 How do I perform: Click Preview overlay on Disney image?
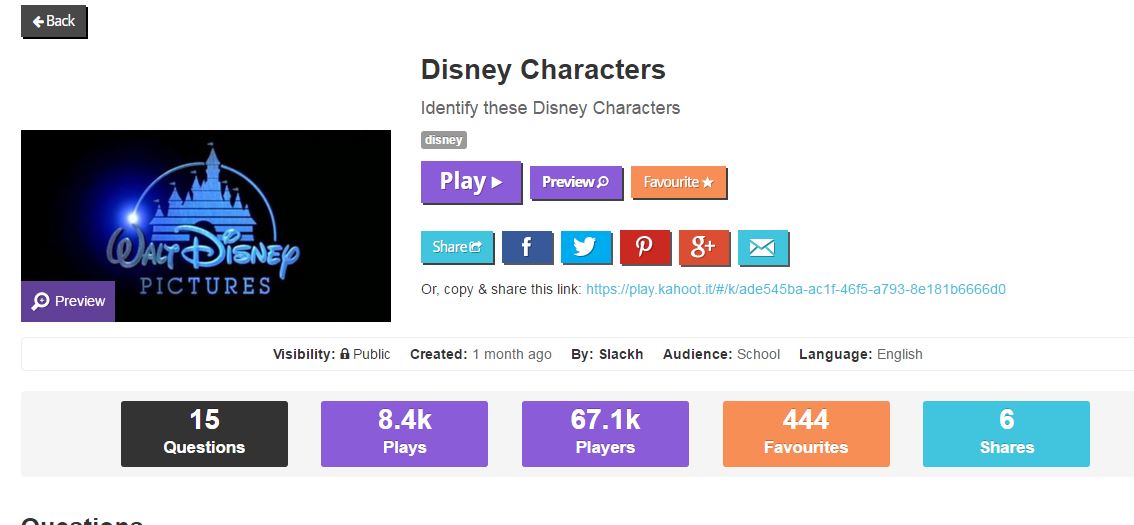pos(68,301)
